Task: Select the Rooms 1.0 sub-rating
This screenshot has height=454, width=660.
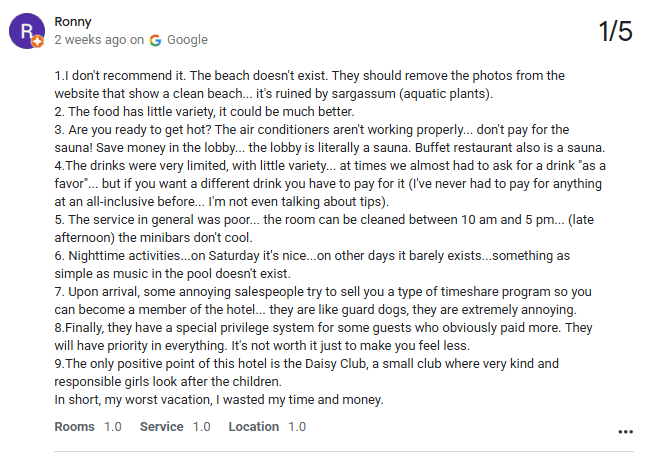Action: 88,427
